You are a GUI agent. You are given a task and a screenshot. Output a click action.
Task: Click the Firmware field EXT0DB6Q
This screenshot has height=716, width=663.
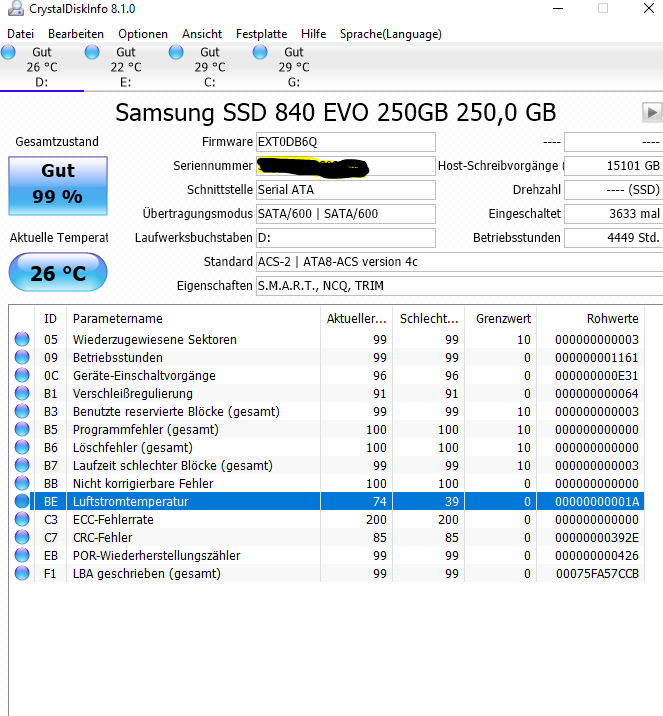pyautogui.click(x=346, y=142)
